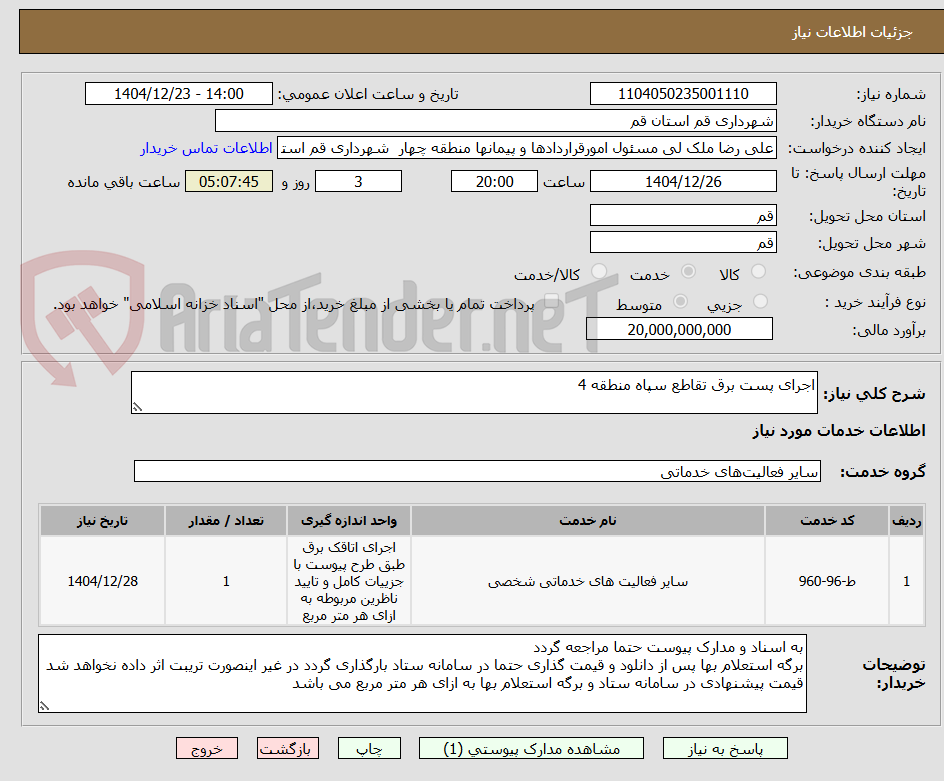Click the 'واحد اندازه گیری' column header

349,521
